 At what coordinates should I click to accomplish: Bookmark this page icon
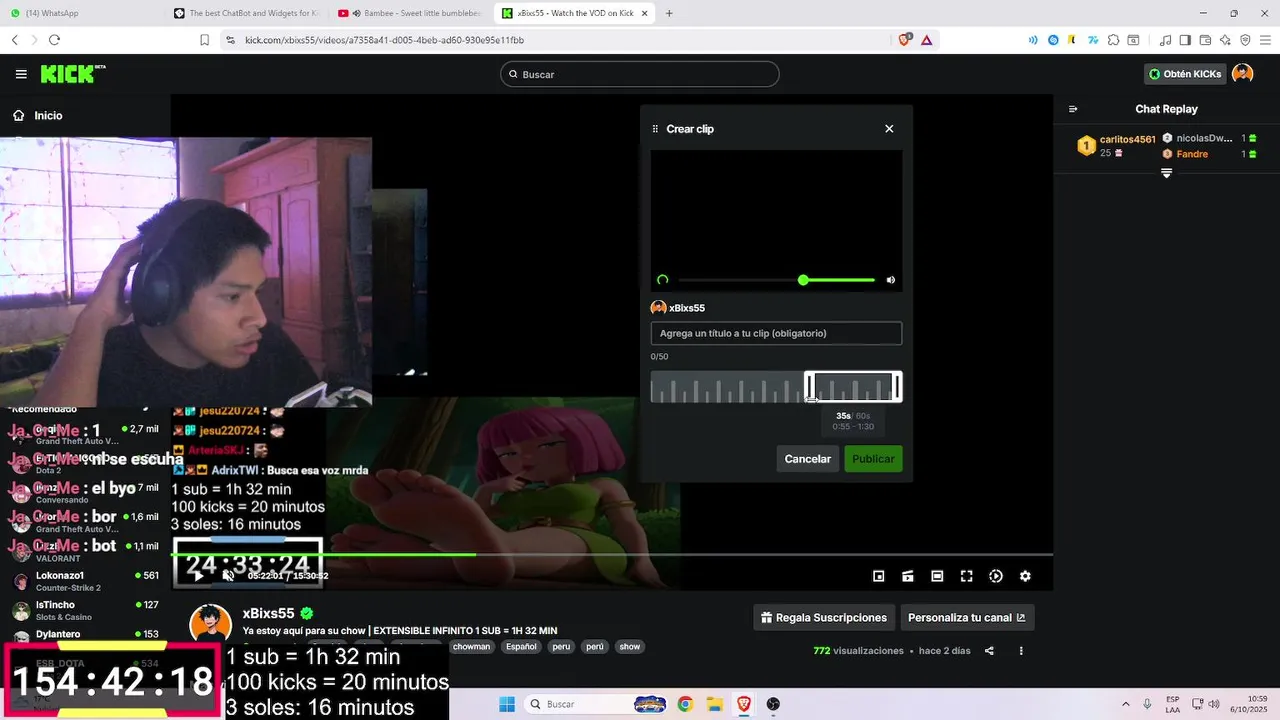[204, 40]
